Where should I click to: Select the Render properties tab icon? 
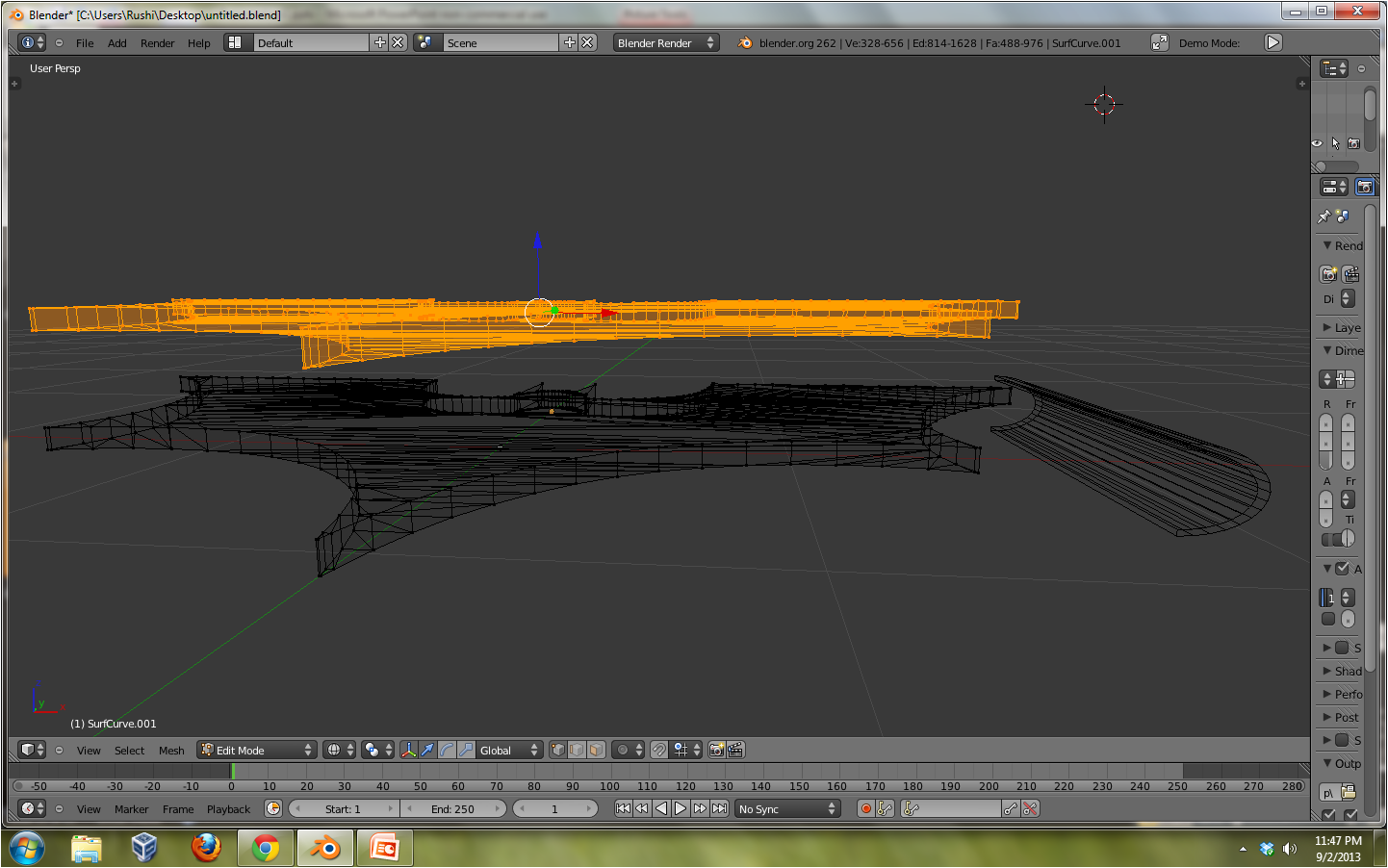click(x=1364, y=187)
